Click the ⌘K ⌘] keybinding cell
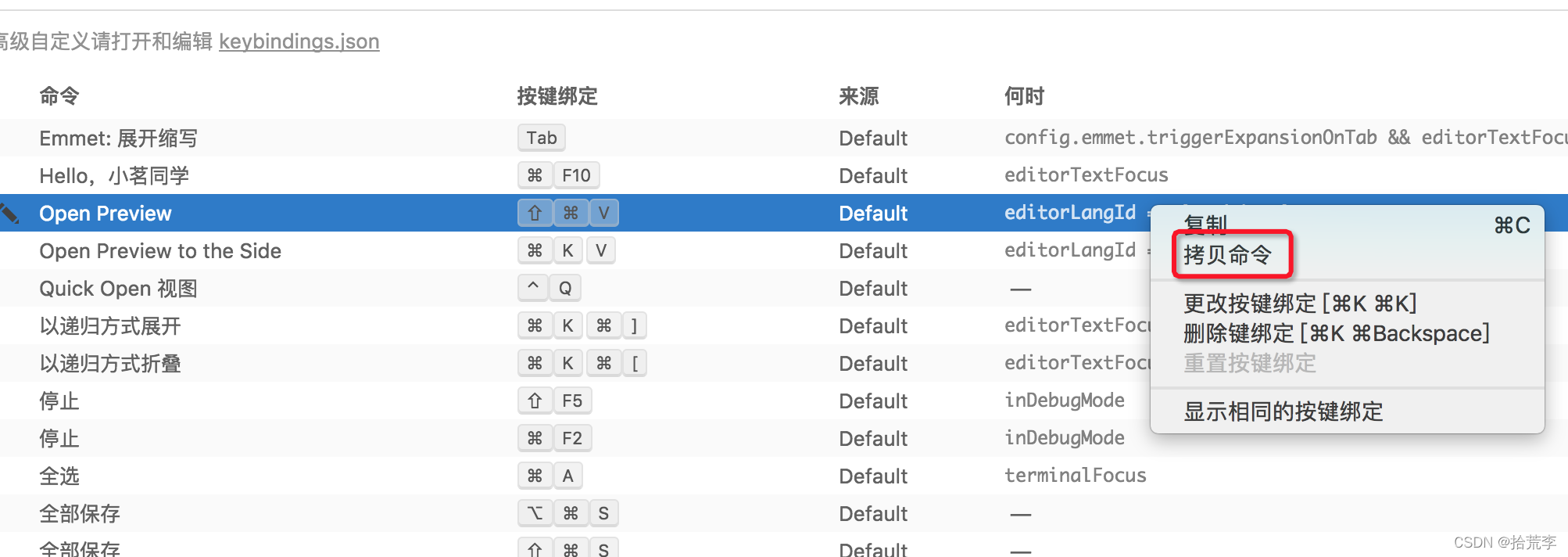The height and width of the screenshot is (557, 1568). [582, 325]
